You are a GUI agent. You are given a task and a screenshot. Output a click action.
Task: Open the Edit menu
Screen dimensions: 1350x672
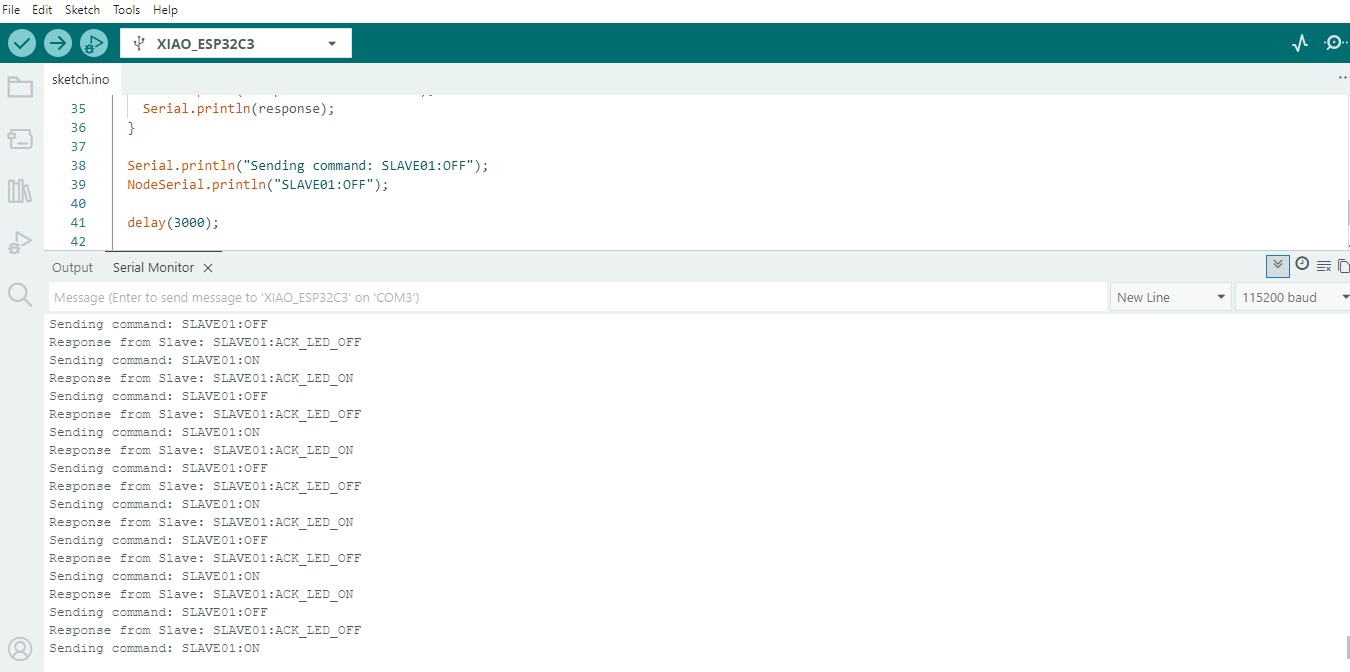point(42,9)
